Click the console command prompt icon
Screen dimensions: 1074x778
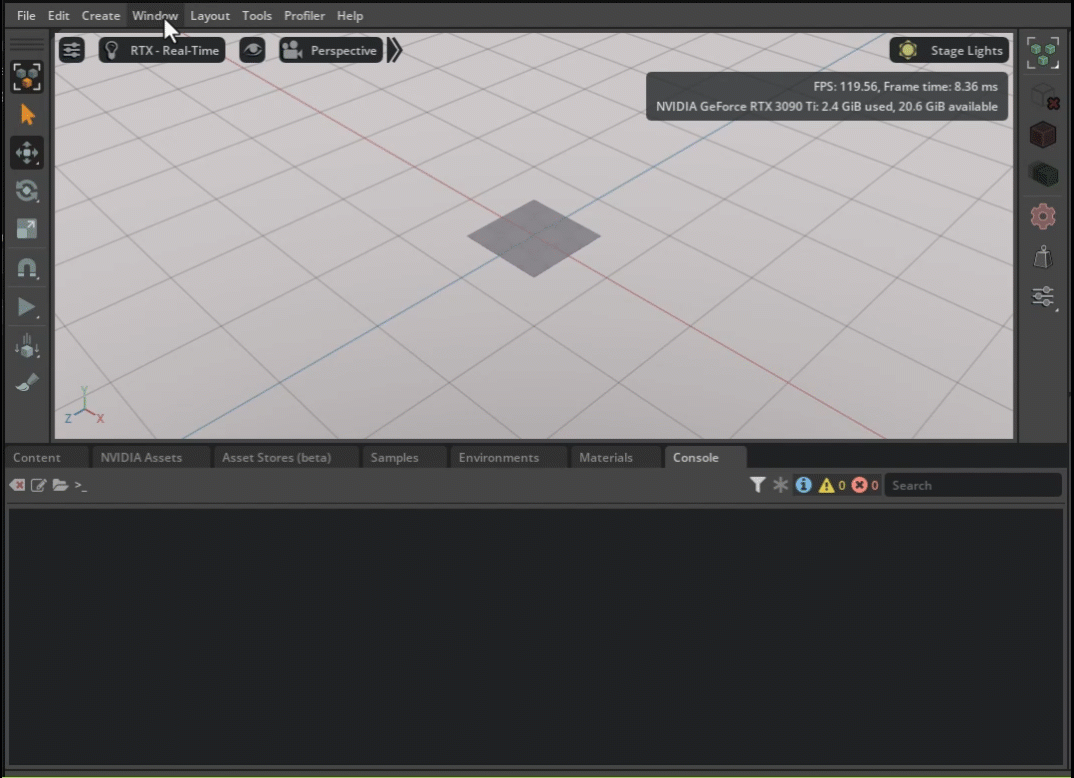click(x=81, y=485)
